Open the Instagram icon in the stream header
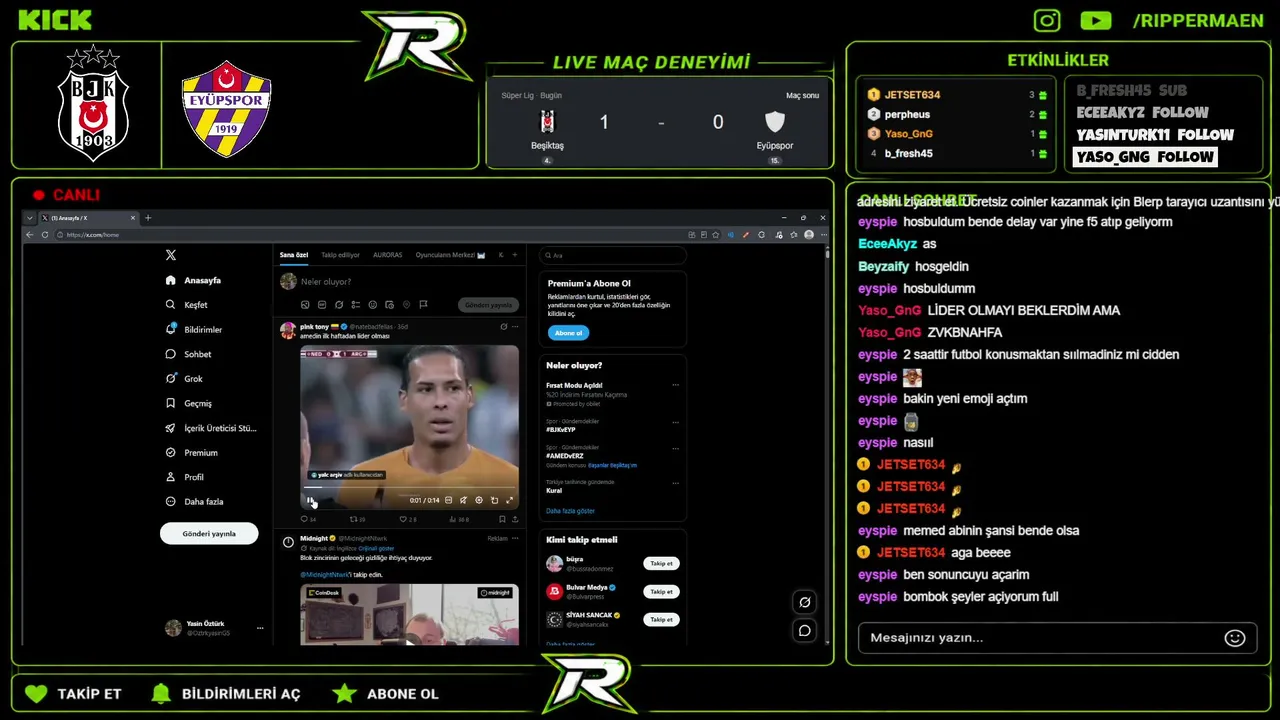This screenshot has width=1280, height=720. (1047, 20)
